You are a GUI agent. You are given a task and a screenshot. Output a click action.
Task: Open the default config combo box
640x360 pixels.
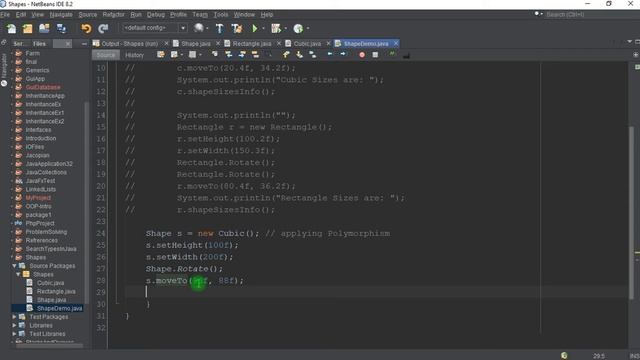click(154, 28)
